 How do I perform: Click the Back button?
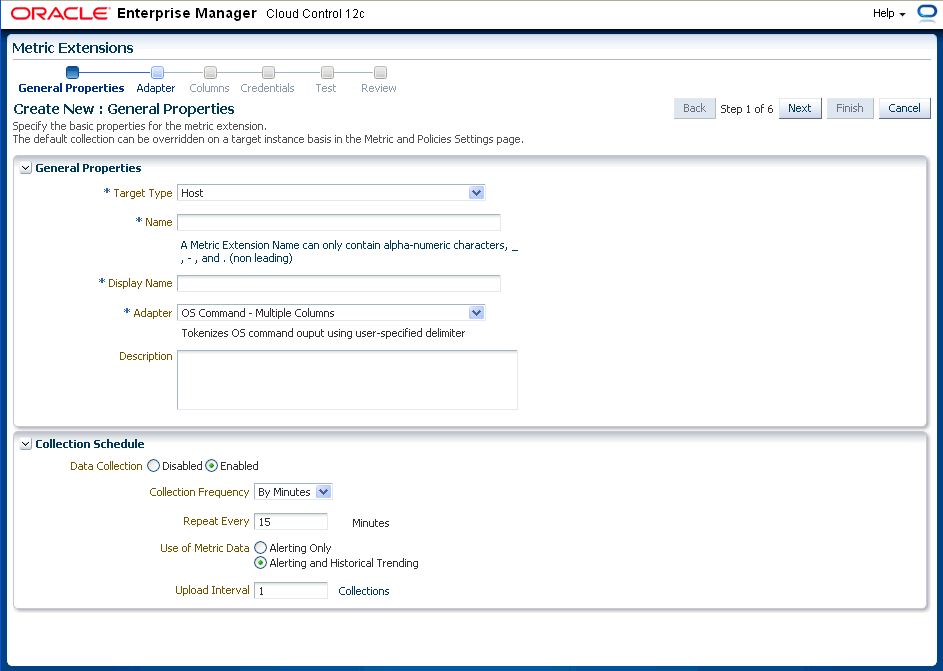click(695, 108)
